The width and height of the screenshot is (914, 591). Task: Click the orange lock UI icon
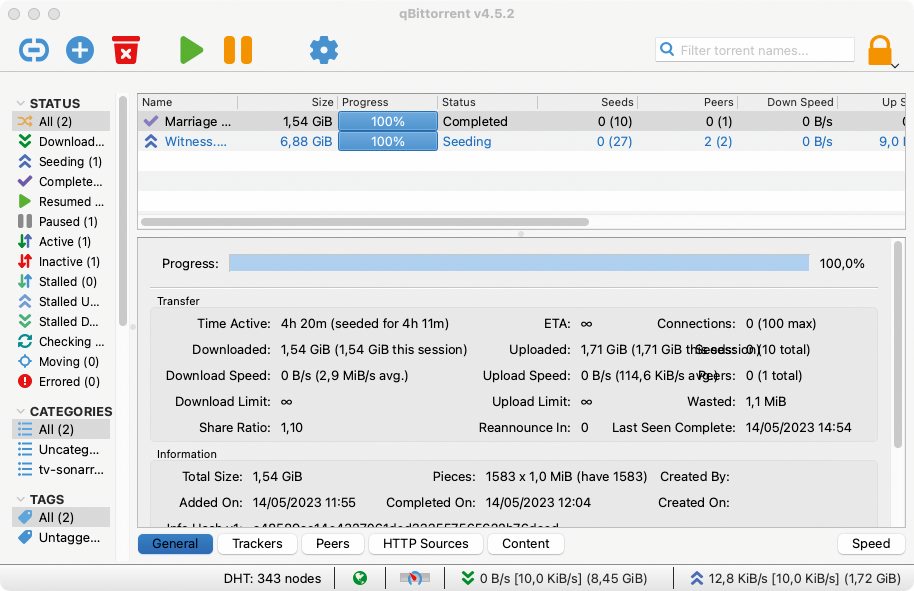click(x=880, y=50)
